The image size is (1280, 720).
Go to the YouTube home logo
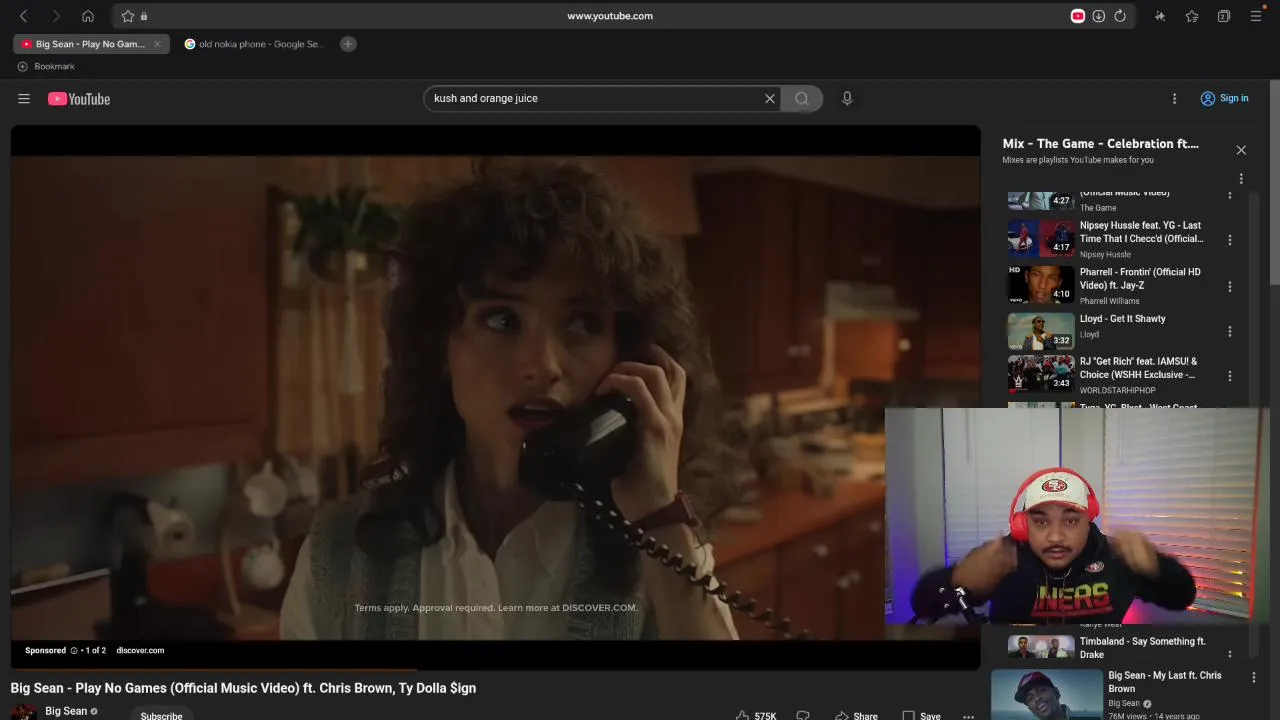(79, 99)
